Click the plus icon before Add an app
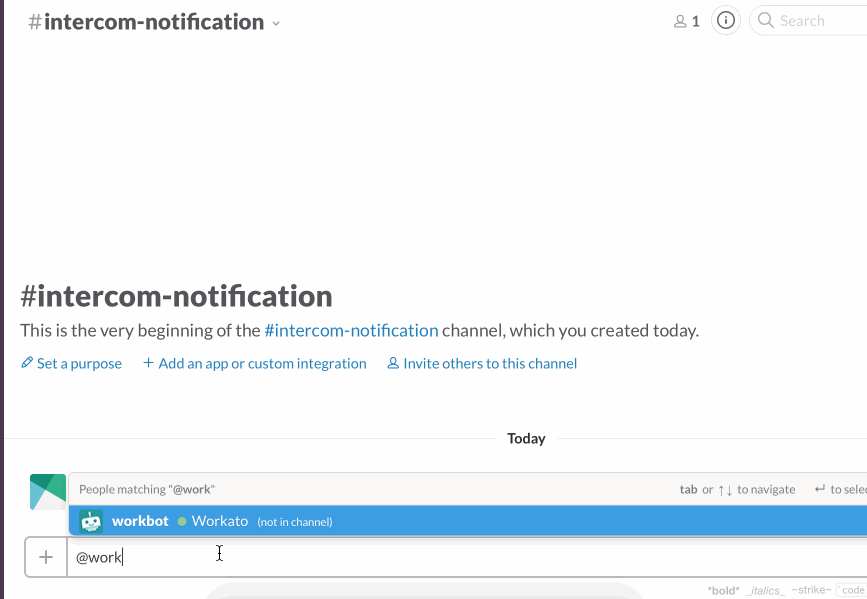Viewport: 867px width, 599px height. (x=148, y=363)
